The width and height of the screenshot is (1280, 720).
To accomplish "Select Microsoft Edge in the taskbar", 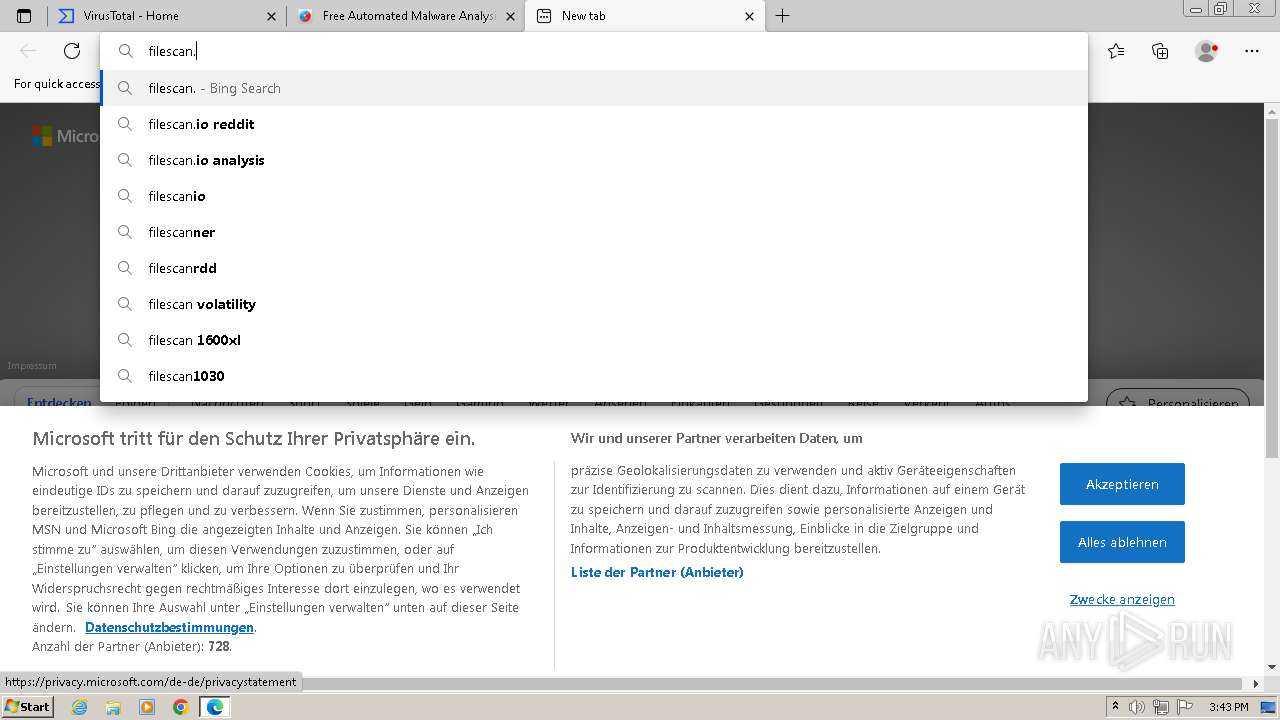I will [215, 707].
